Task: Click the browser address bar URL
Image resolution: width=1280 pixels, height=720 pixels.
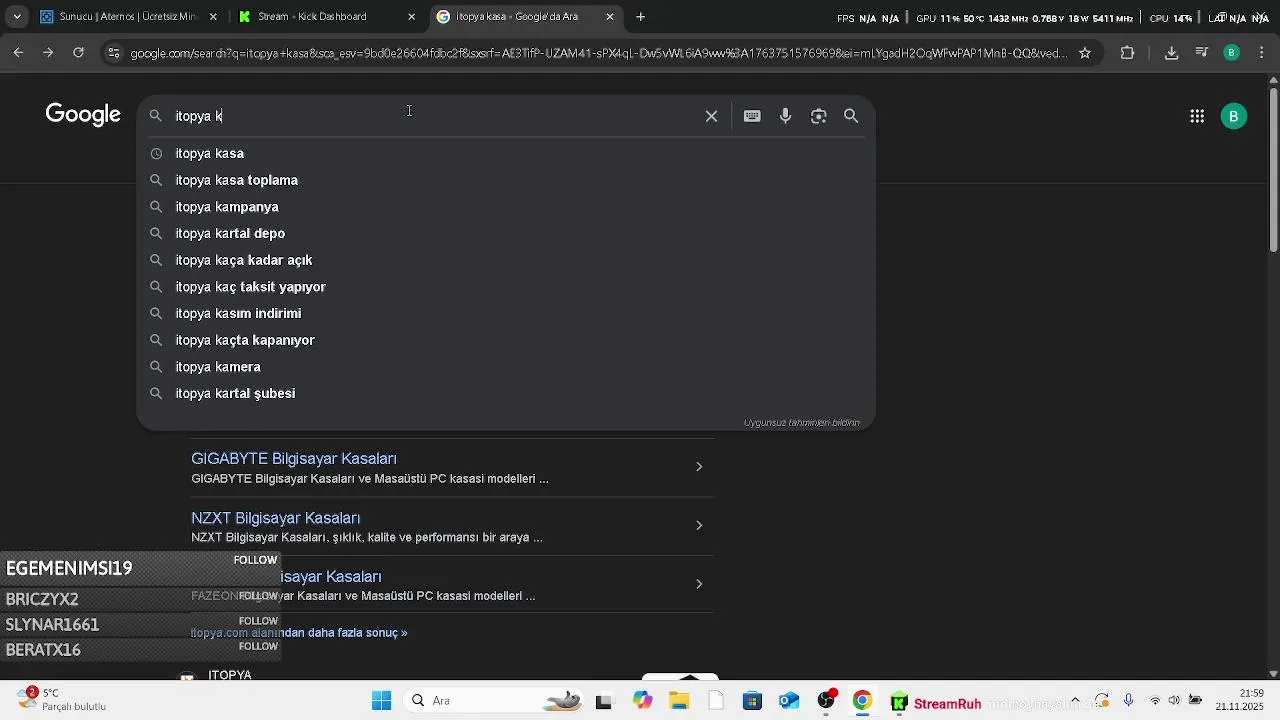Action: [598, 53]
